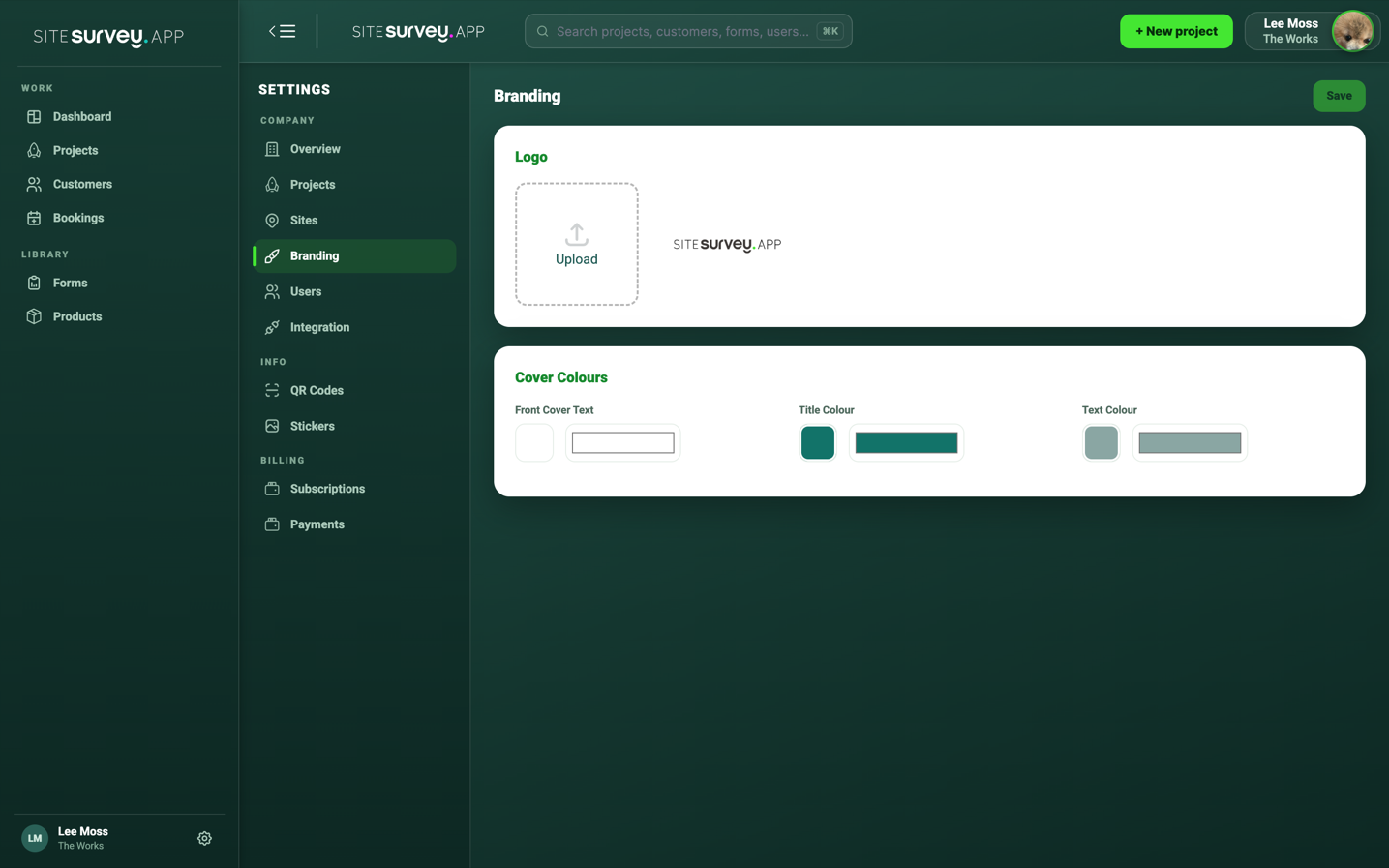Click the ⌘K shortcut badge in search
Screen dimensions: 1389x868
tap(830, 32)
